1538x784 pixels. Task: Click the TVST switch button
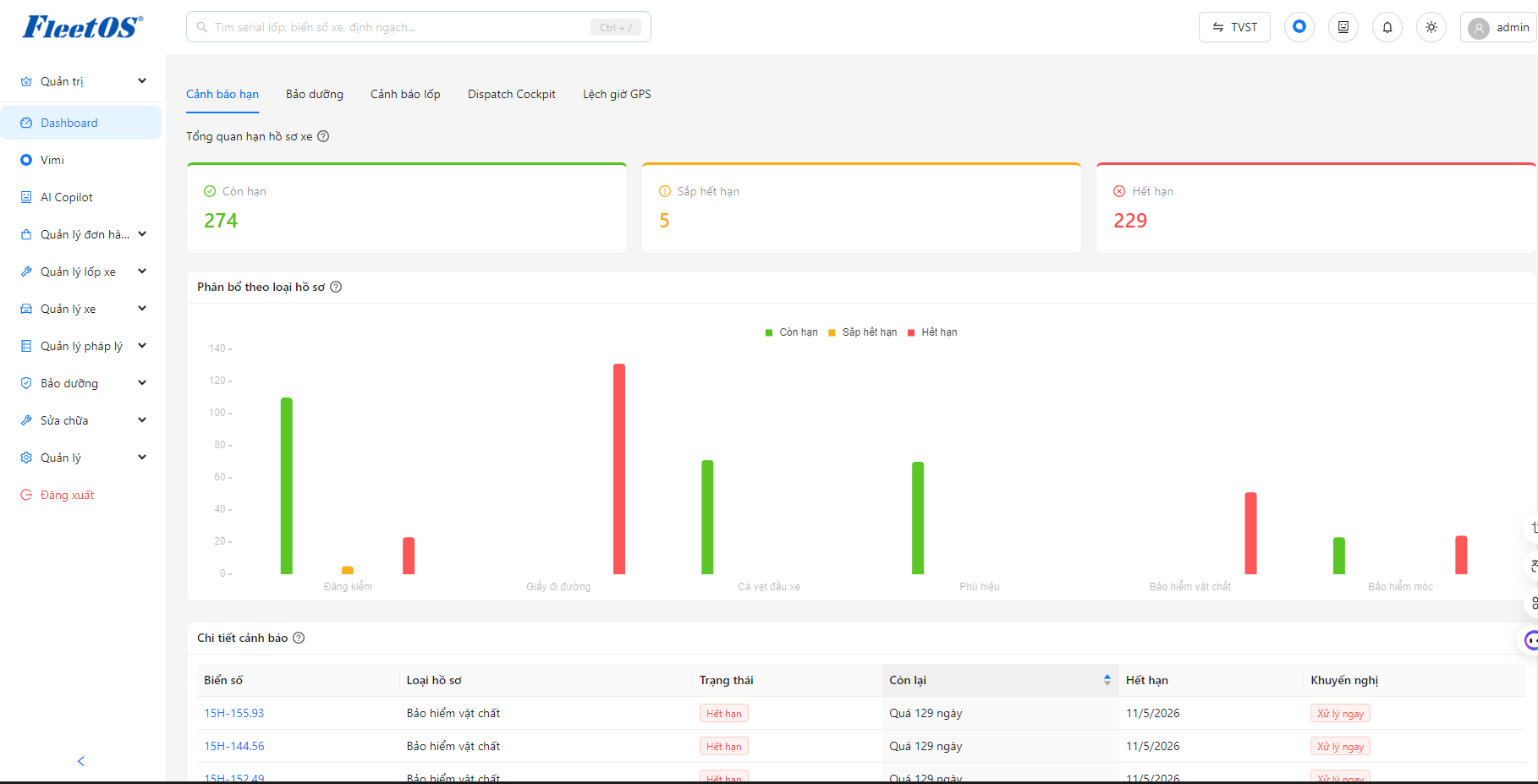tap(1234, 27)
